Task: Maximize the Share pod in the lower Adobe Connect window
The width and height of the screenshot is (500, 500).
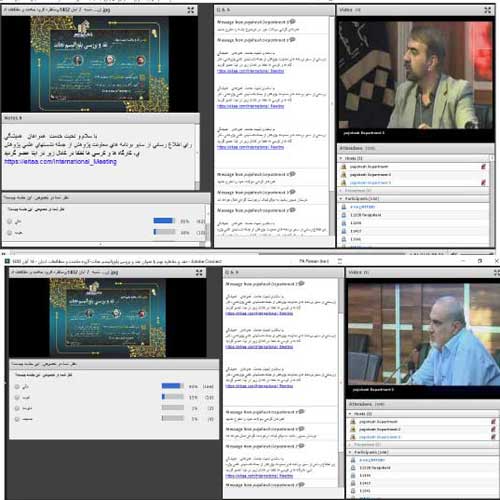Action: point(199,273)
